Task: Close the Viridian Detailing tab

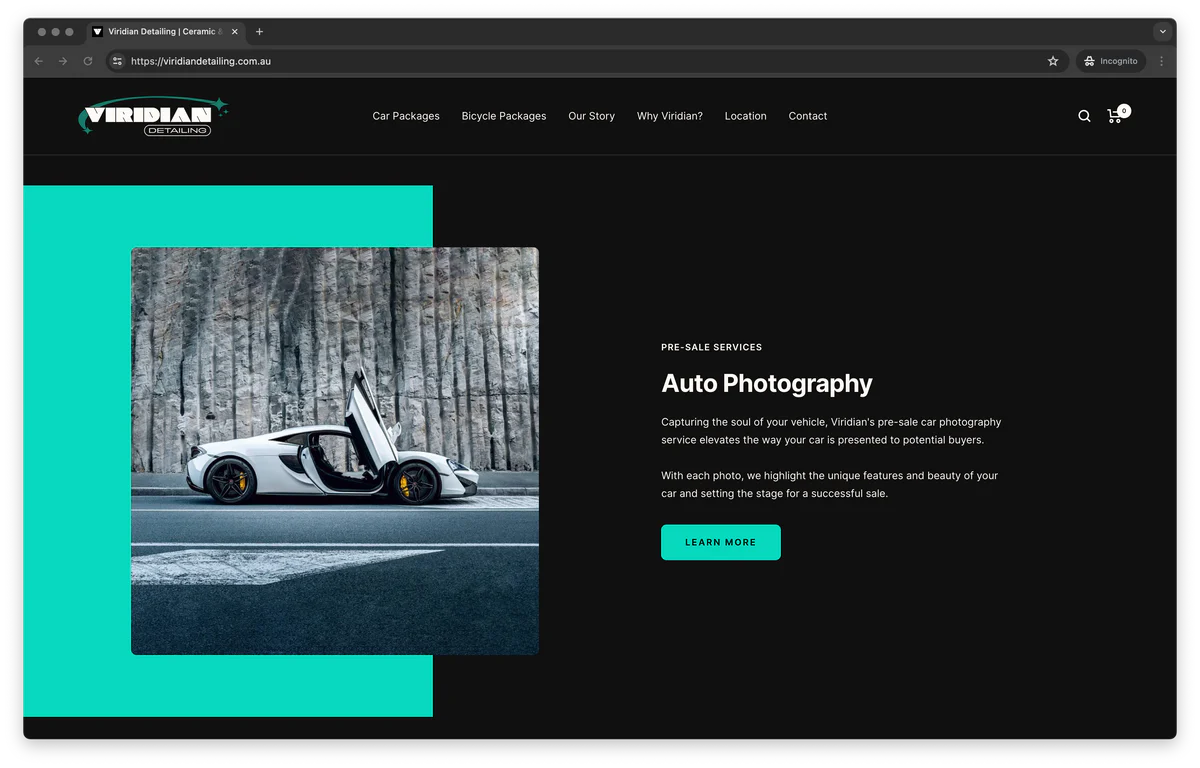Action: tap(235, 32)
